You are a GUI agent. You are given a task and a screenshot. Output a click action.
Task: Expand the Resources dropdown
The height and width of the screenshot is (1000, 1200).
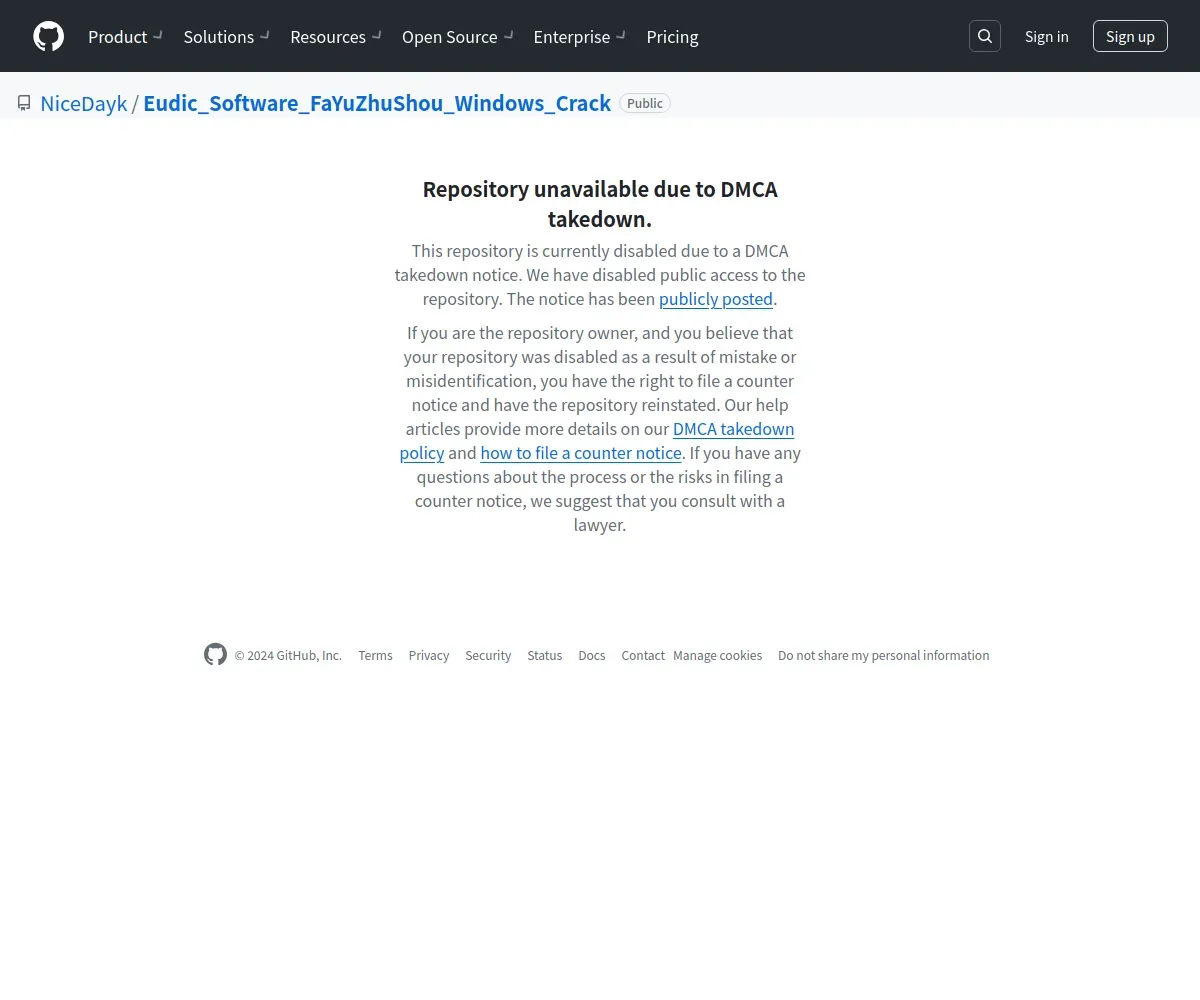[x=336, y=36]
